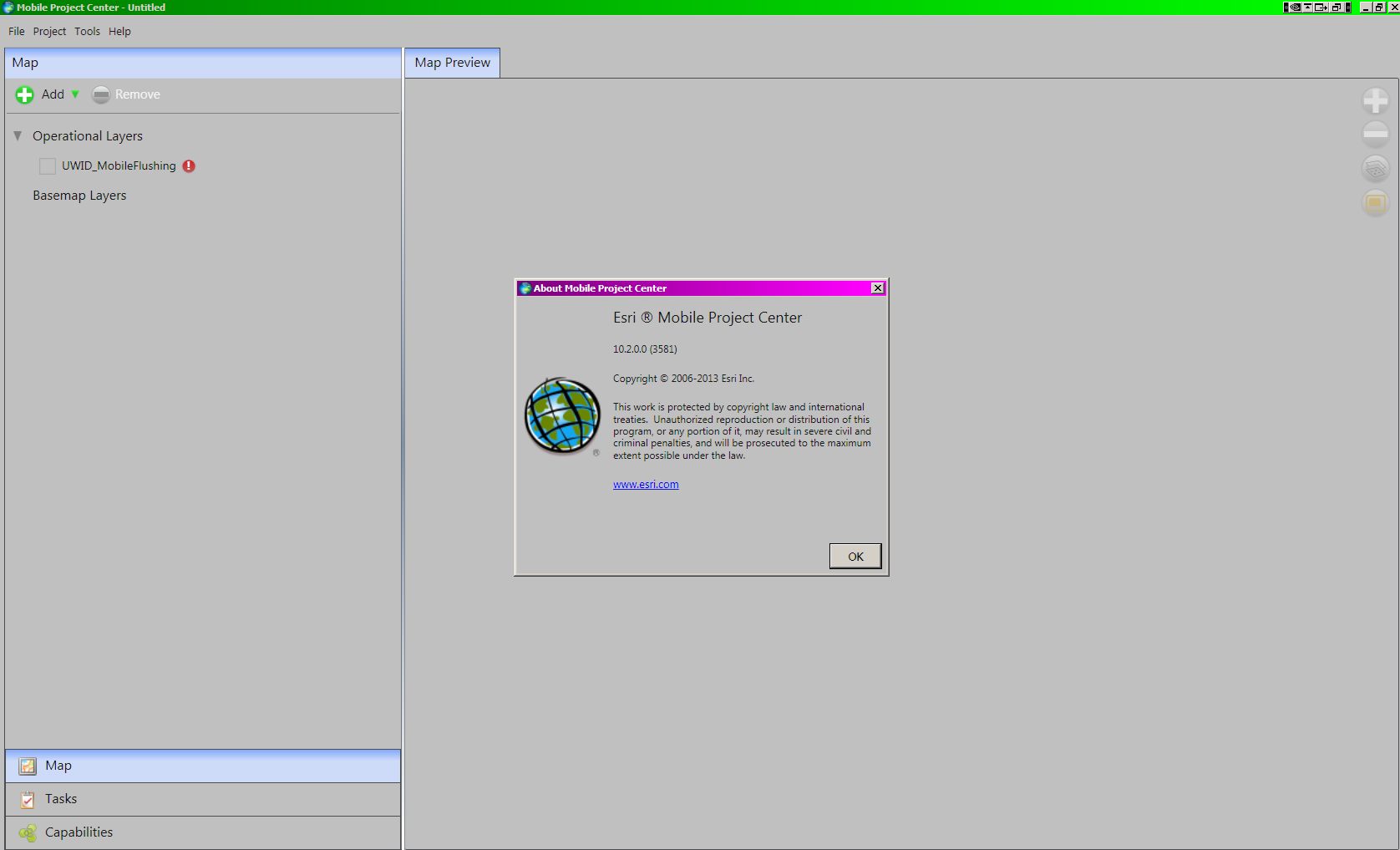
Task: Click the Esri globe logo in About dialog
Action: (562, 415)
